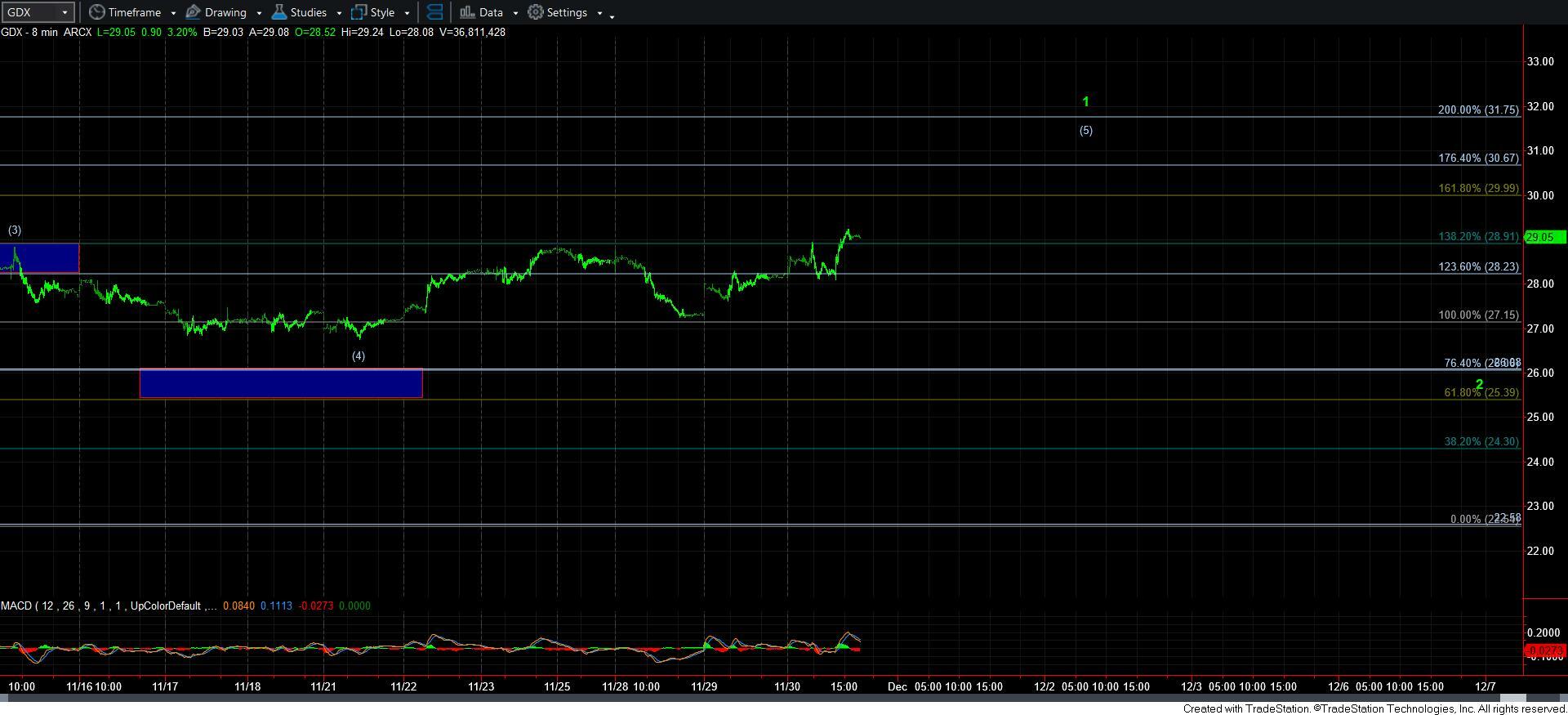Open the Style menu label
Image resolution: width=1568 pixels, height=715 pixels.
coord(382,12)
